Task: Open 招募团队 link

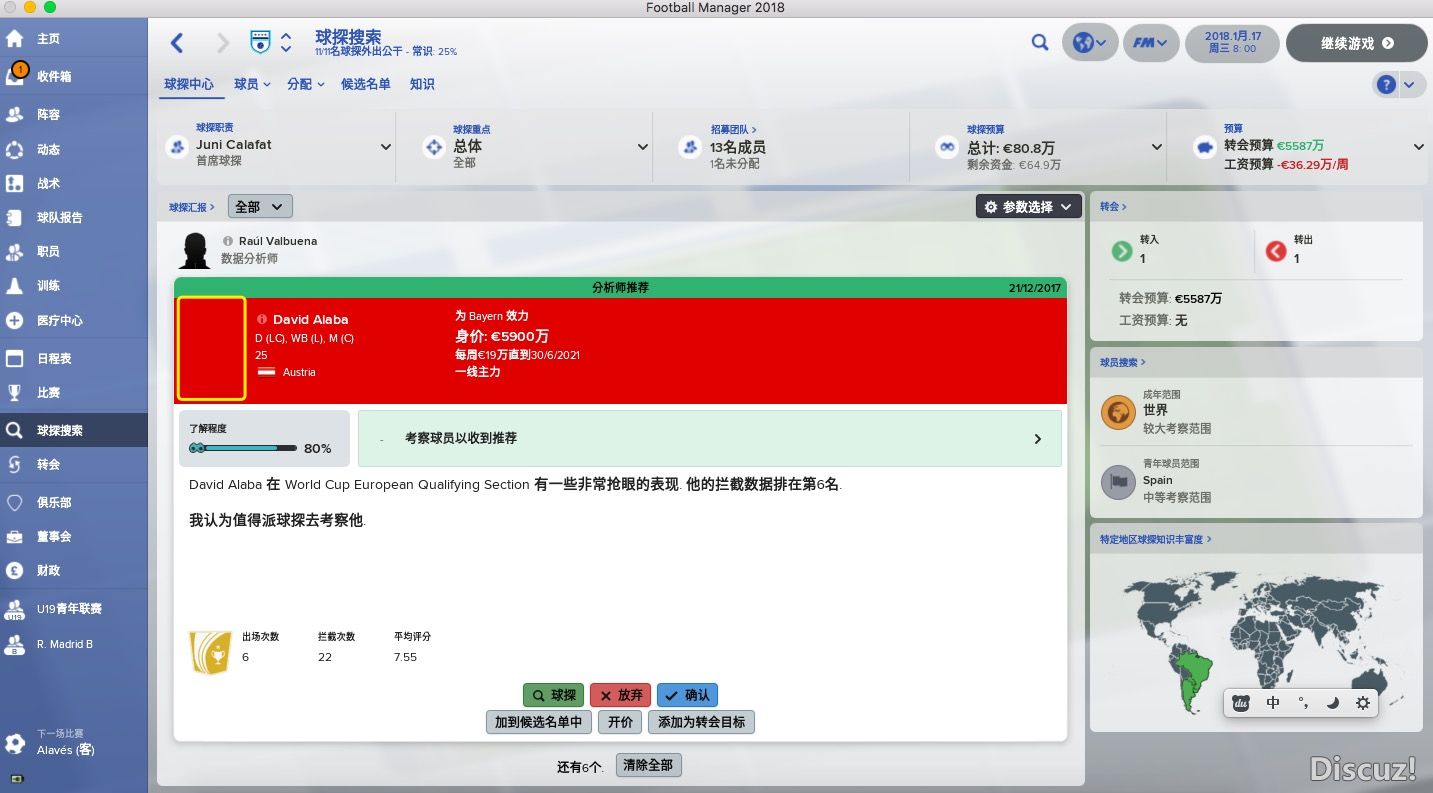Action: tap(733, 129)
